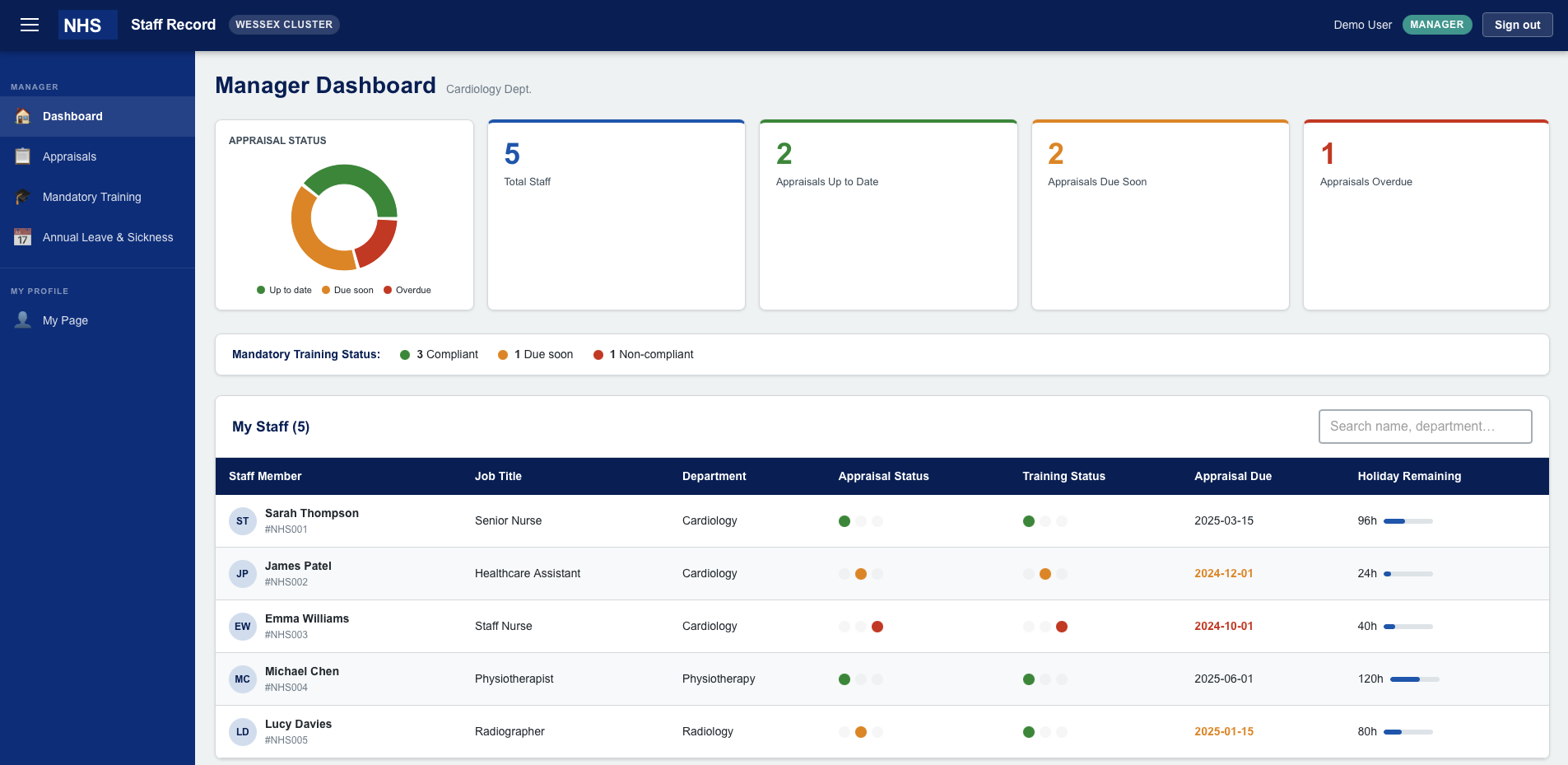1568x765 pixels.
Task: Click Sarah Thompson's ST avatar circle
Action: click(242, 520)
